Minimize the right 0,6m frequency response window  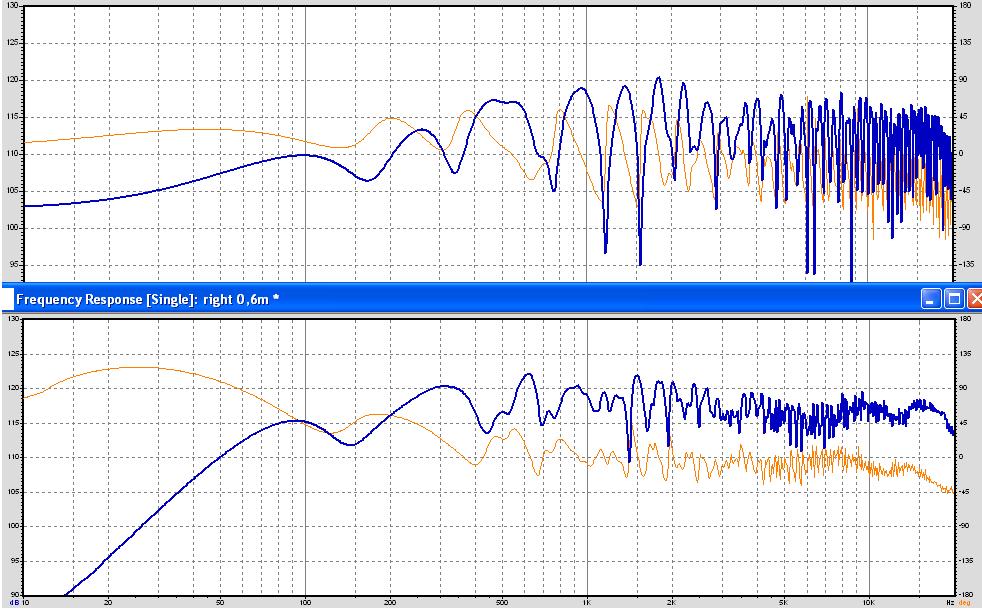tap(931, 299)
